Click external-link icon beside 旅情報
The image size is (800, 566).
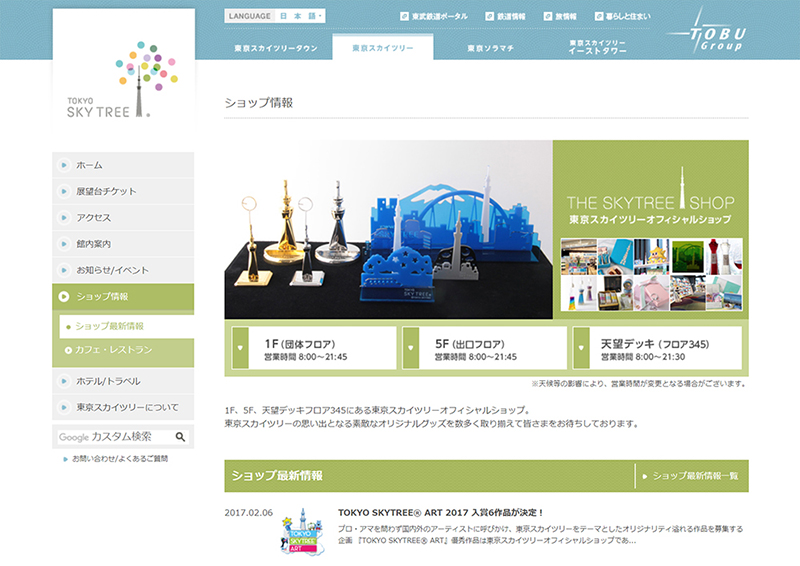tap(548, 17)
